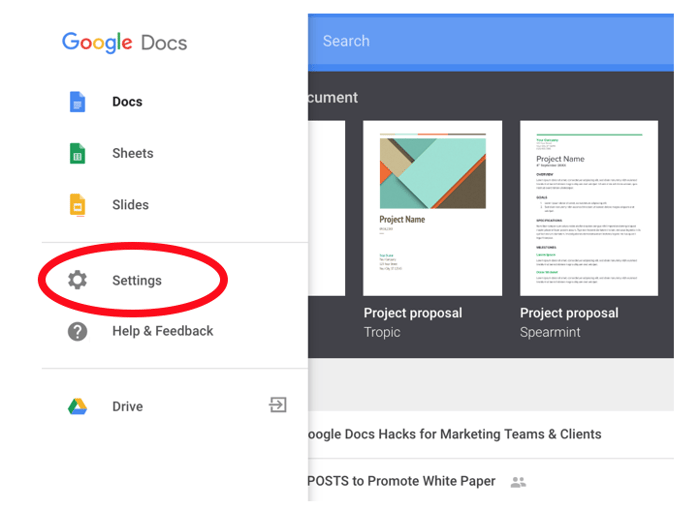Click the blue Docs file icon
700x509 pixels.
(77, 102)
